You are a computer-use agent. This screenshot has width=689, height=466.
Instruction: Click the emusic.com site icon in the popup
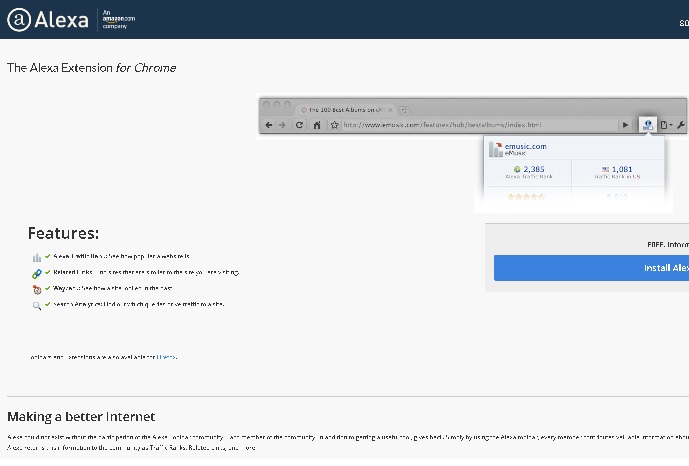(x=496, y=149)
